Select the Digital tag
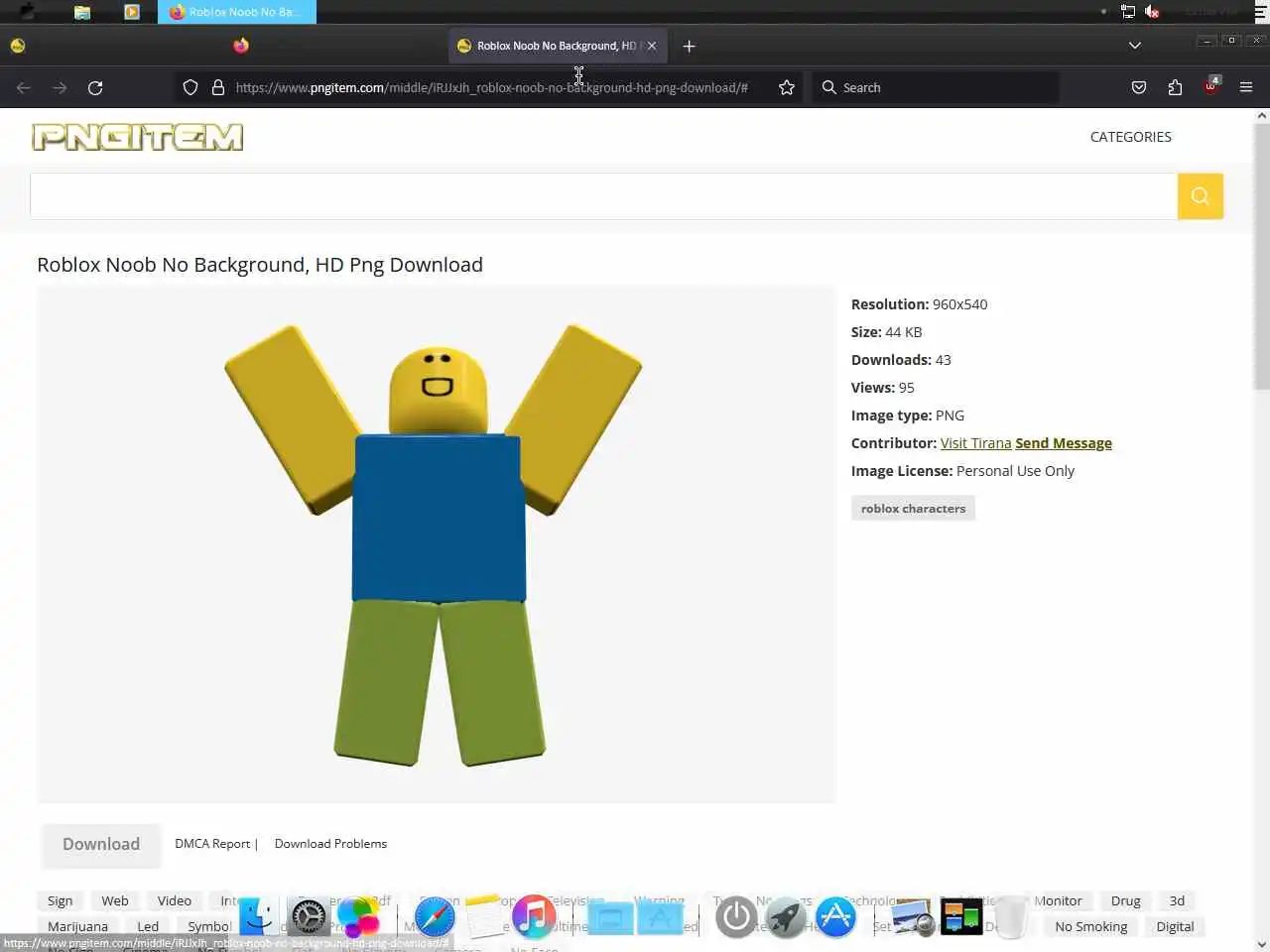Viewport: 1270px width, 952px height. click(x=1175, y=926)
